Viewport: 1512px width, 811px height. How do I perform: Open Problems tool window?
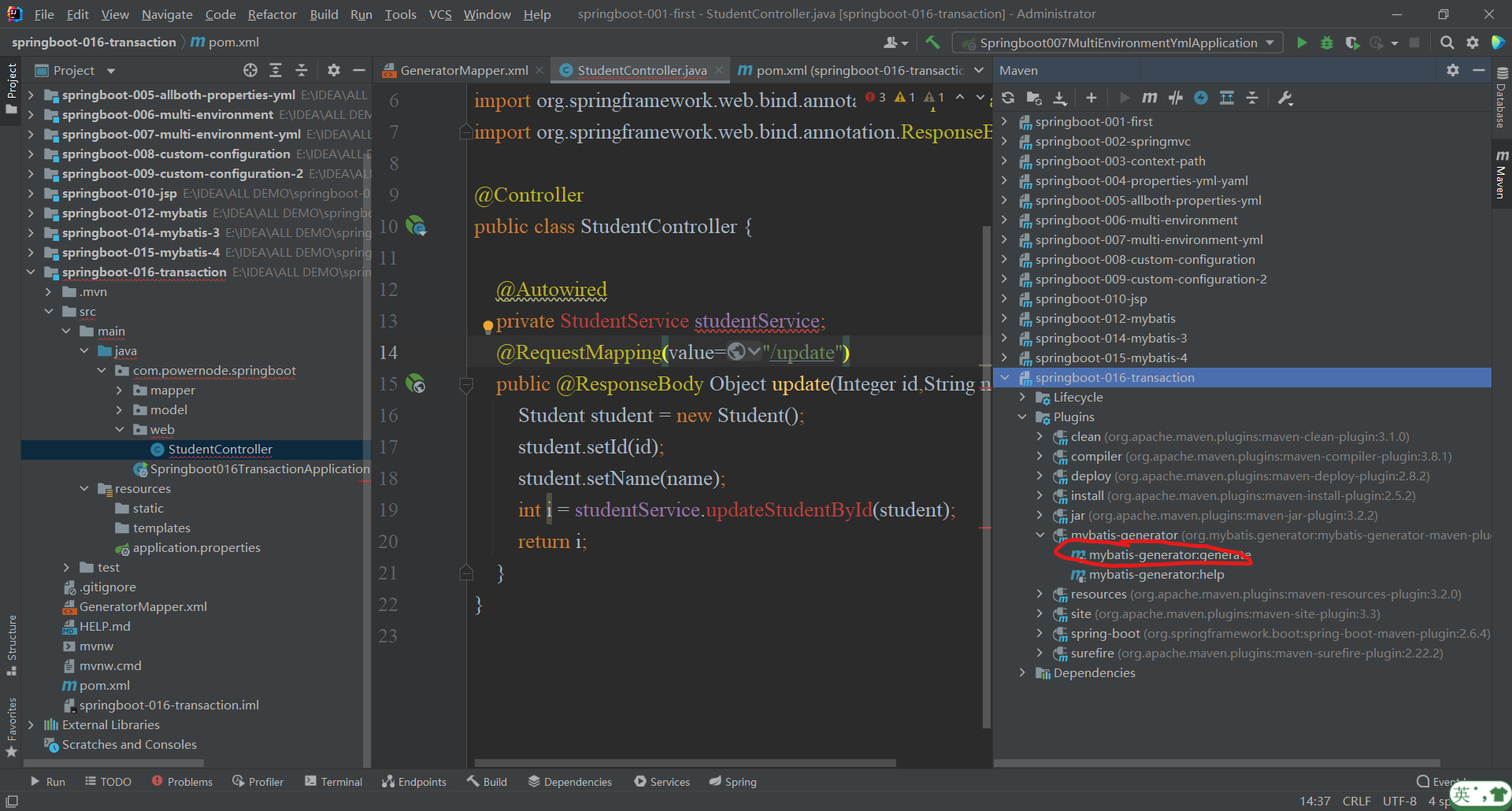point(182,781)
